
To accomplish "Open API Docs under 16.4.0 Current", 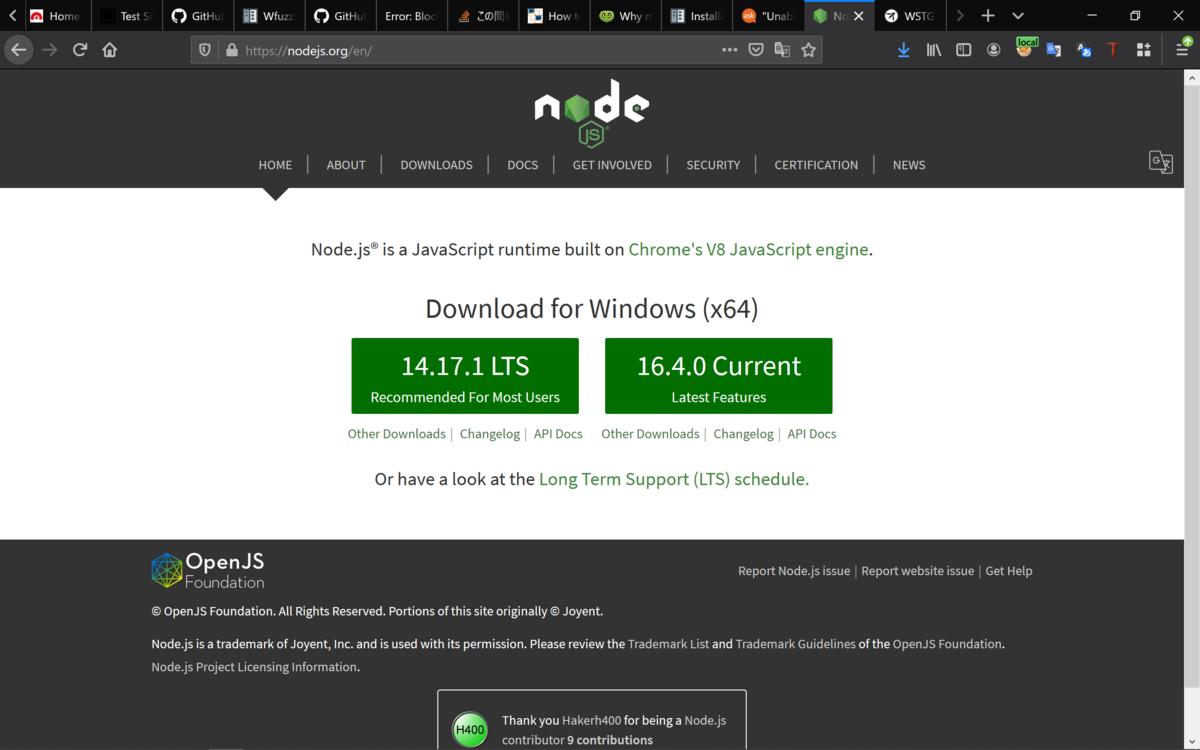I will pyautogui.click(x=812, y=434).
